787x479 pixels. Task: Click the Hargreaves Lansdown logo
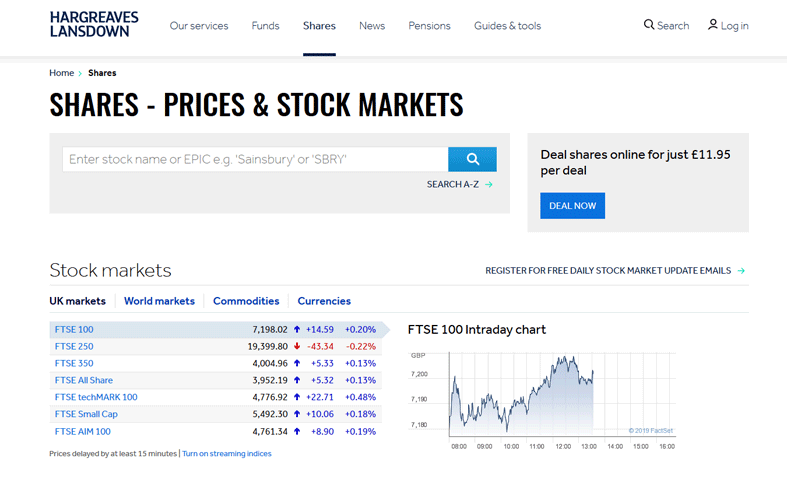coord(94,24)
